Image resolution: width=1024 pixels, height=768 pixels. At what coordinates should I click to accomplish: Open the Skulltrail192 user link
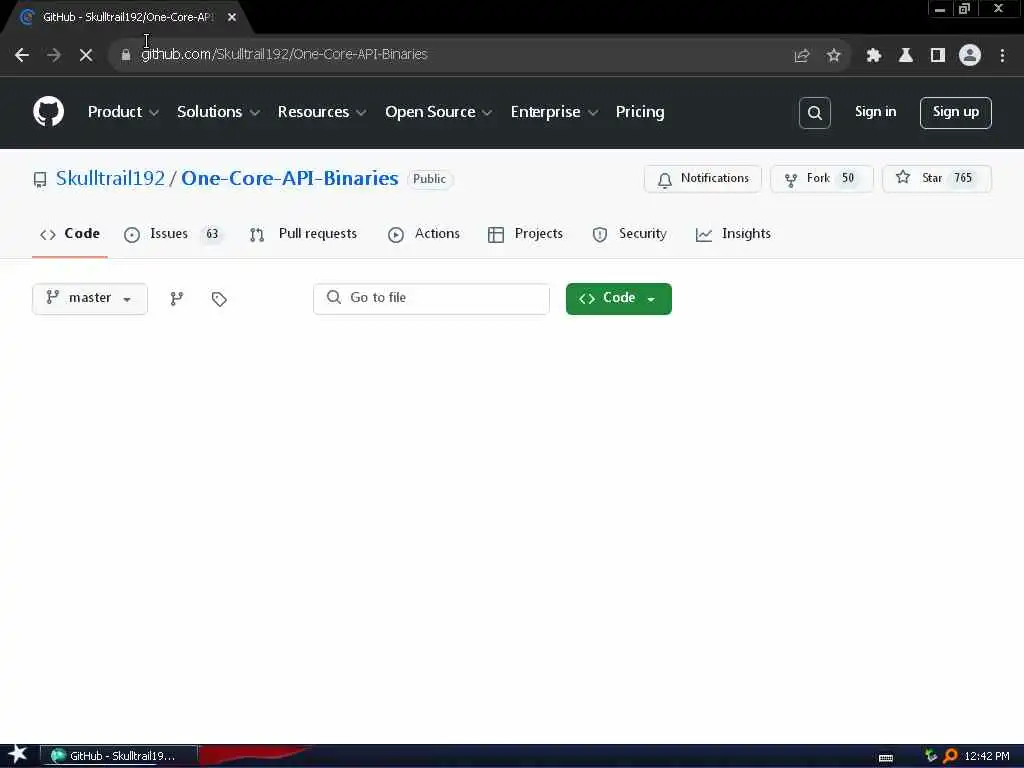click(x=110, y=178)
